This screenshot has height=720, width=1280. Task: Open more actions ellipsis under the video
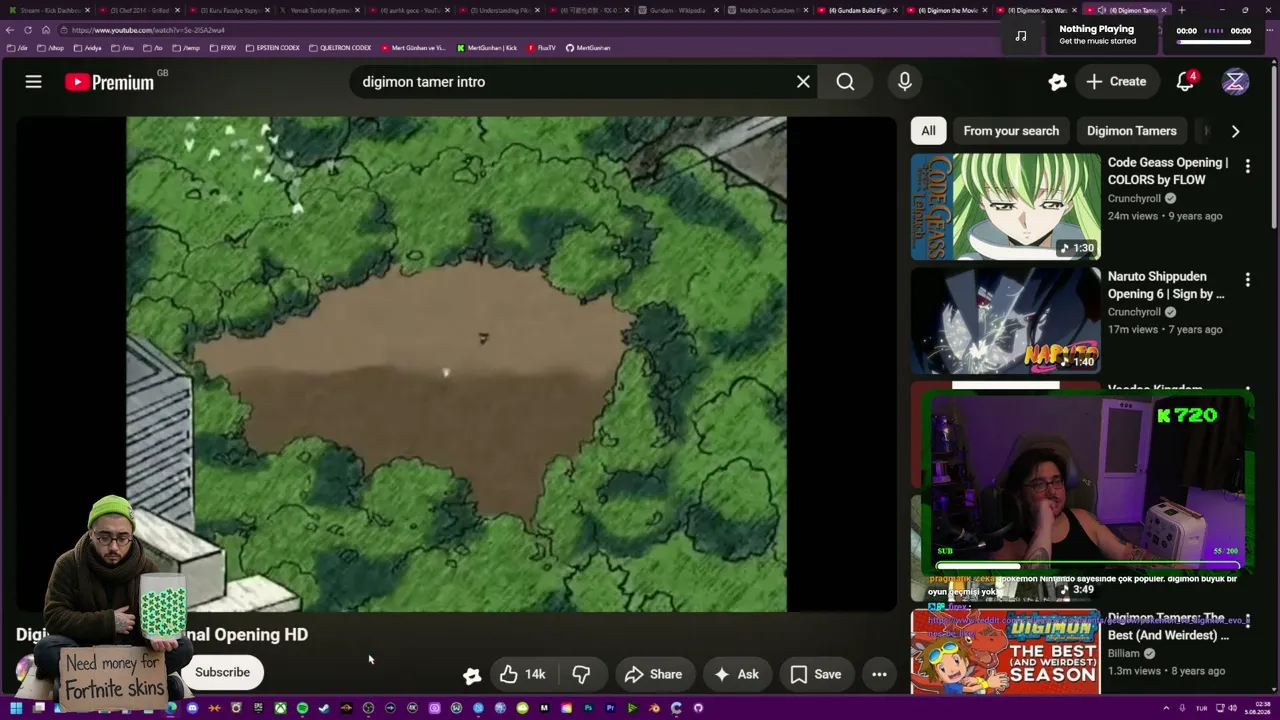click(x=879, y=674)
